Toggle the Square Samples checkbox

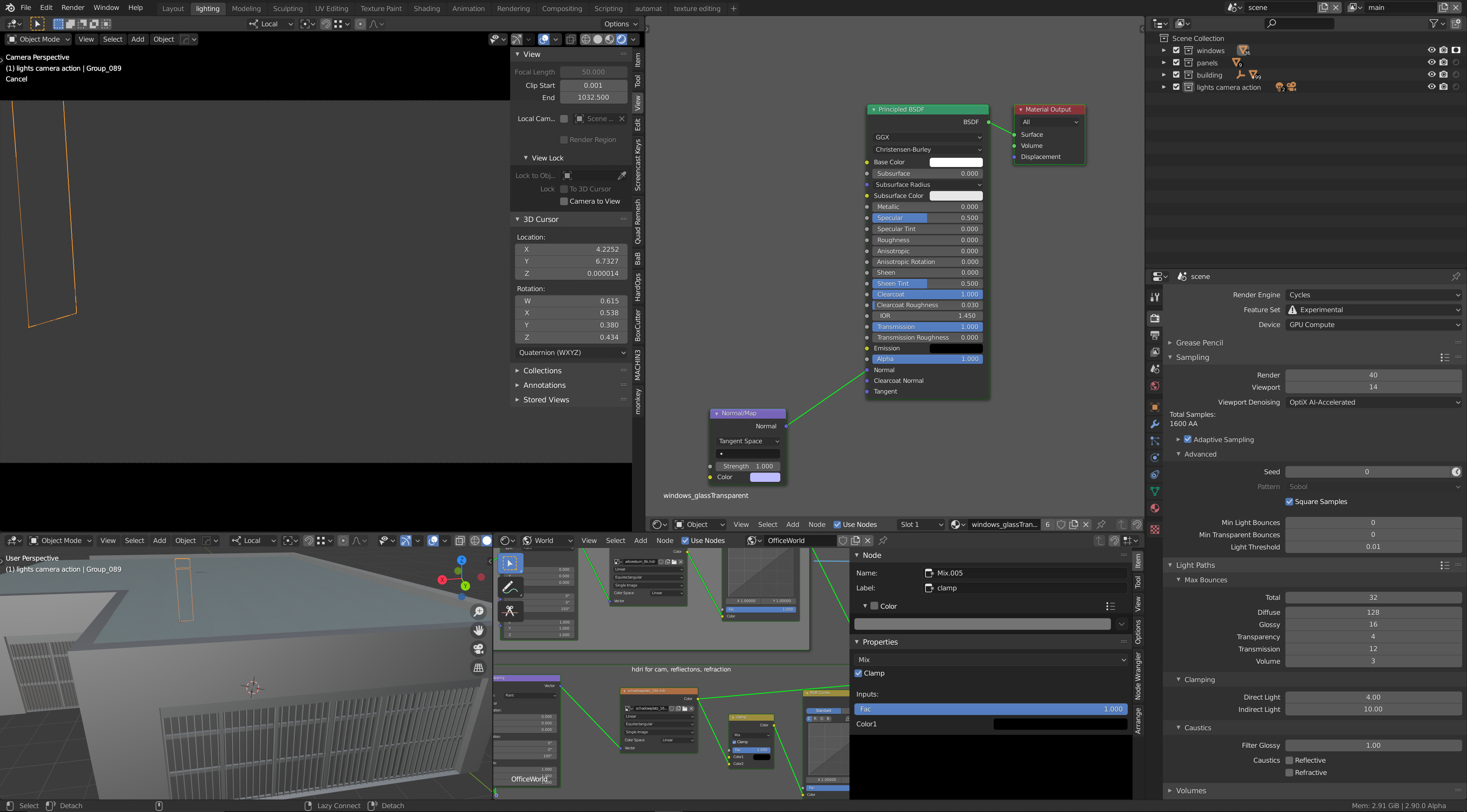point(1290,502)
